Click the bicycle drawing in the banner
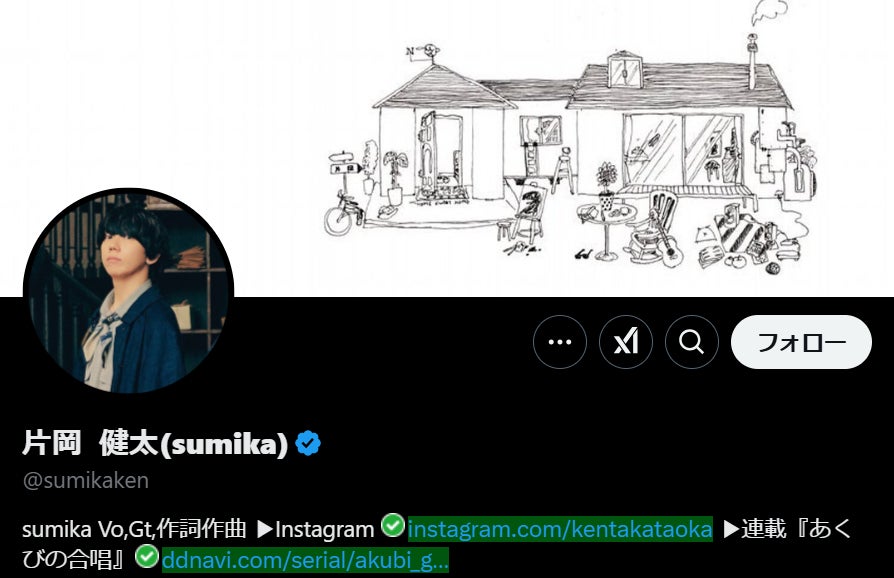The image size is (894, 578). tap(343, 215)
